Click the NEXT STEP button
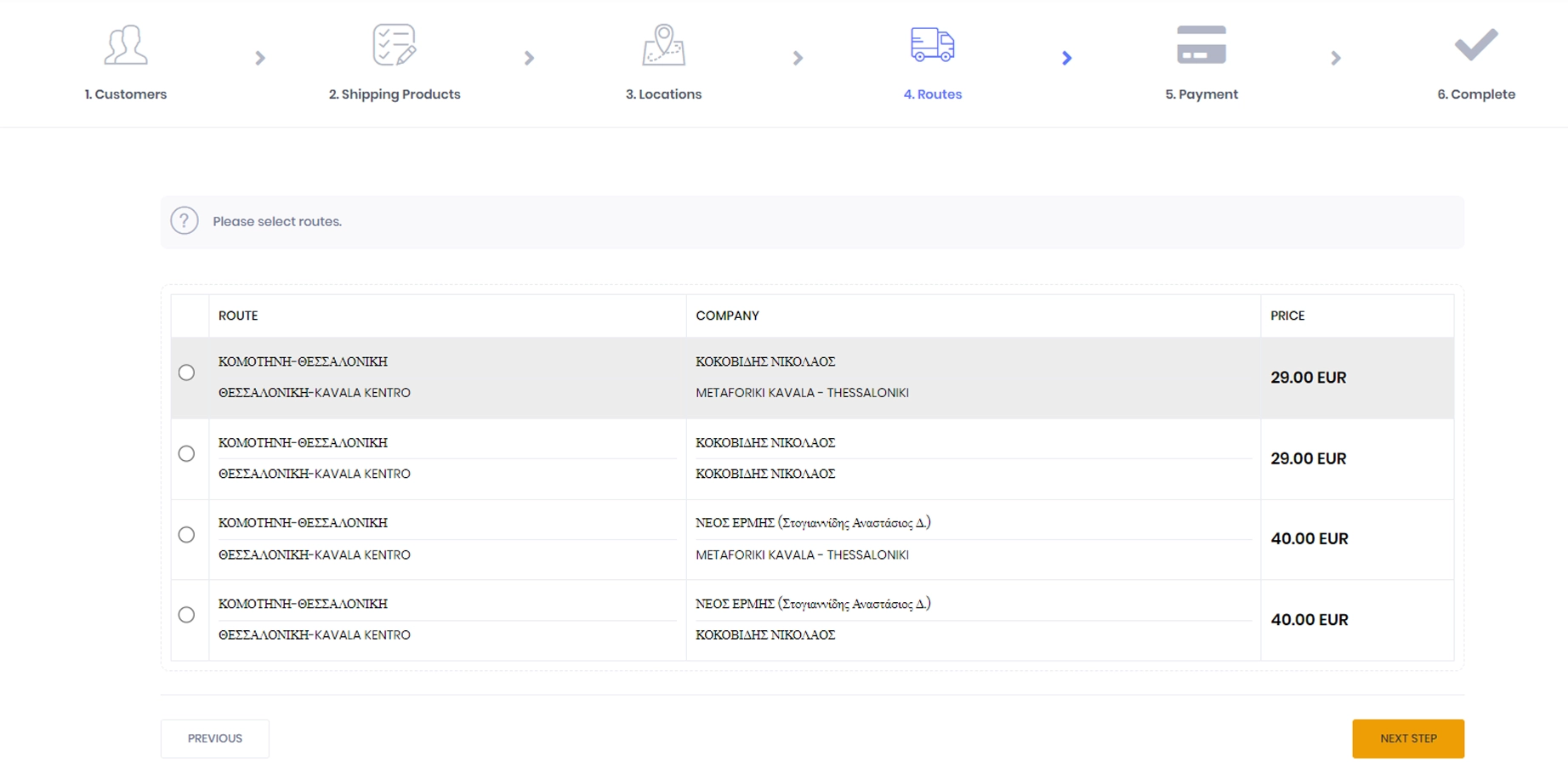Viewport: 1568px width, 762px height. point(1408,738)
